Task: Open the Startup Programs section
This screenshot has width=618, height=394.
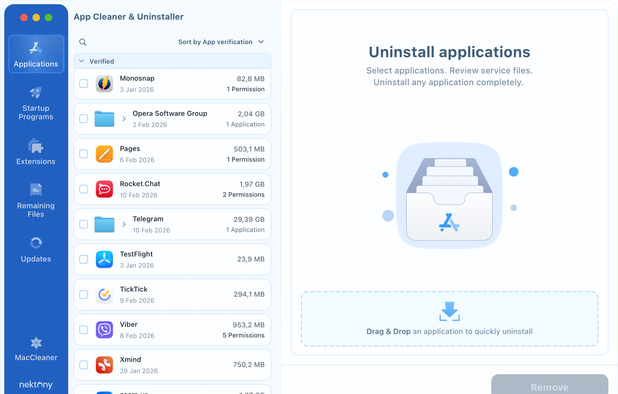Action: click(36, 104)
